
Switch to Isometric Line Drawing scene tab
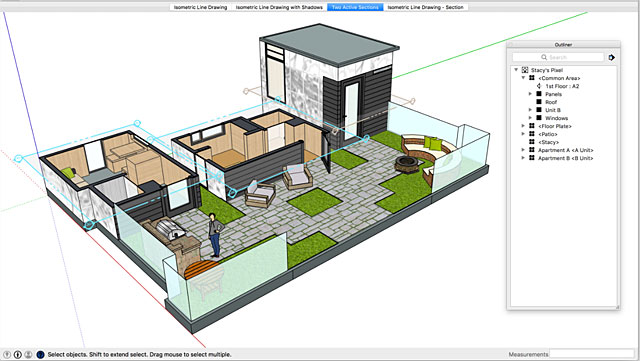pos(200,7)
